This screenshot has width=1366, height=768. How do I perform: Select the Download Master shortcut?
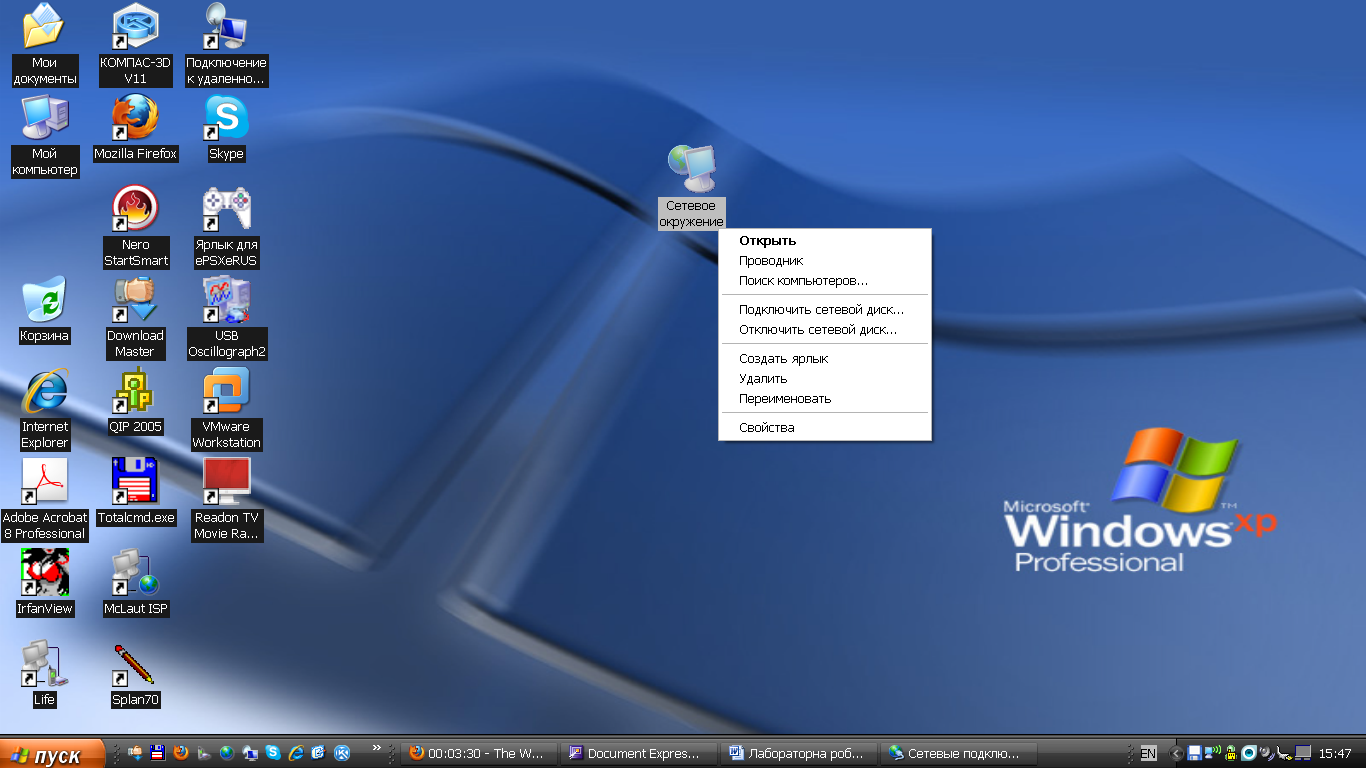coord(135,318)
